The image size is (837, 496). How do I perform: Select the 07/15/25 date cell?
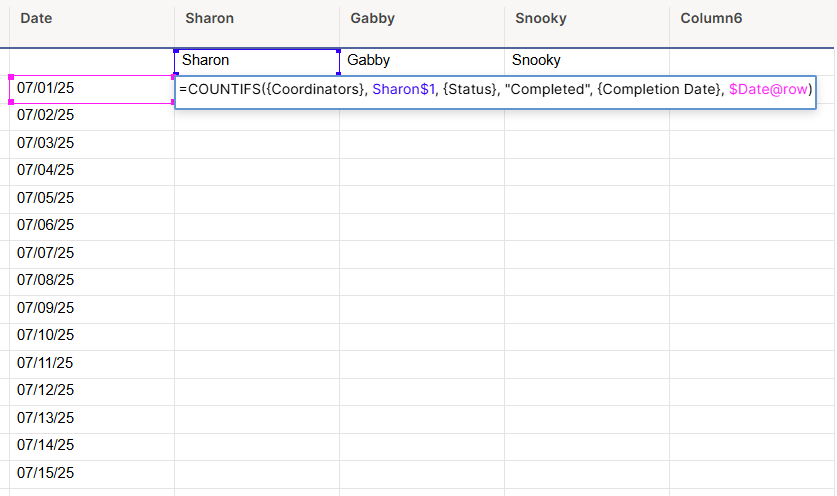pos(92,474)
